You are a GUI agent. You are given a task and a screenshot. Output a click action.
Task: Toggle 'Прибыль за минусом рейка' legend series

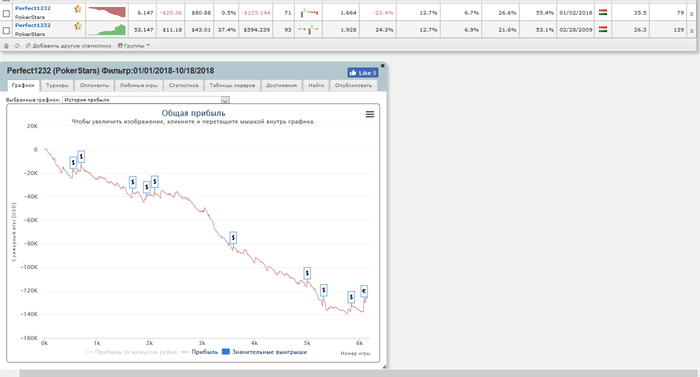131,352
